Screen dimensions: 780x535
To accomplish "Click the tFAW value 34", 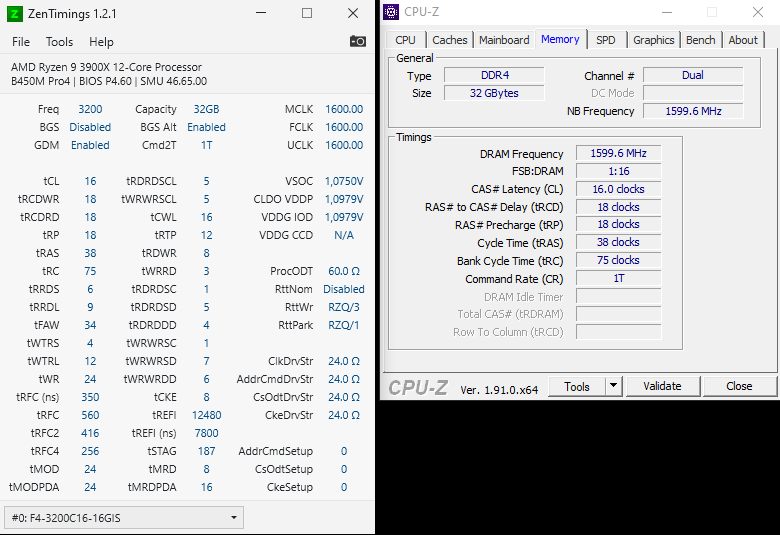I will 90,325.
